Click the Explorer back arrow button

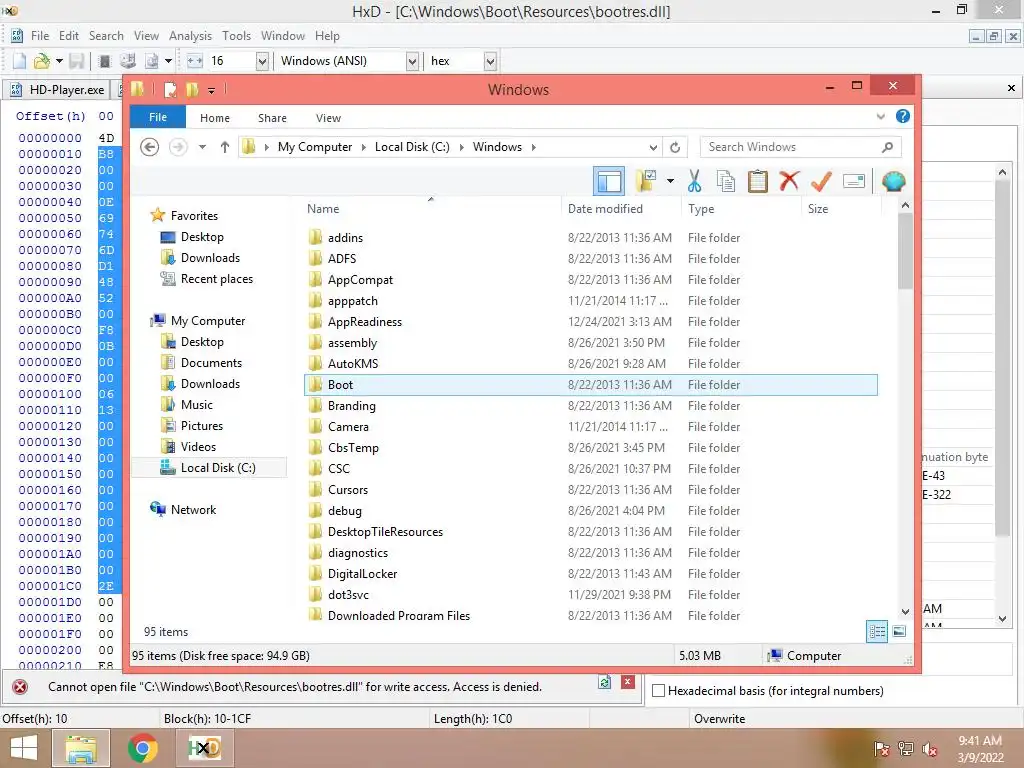coord(150,147)
